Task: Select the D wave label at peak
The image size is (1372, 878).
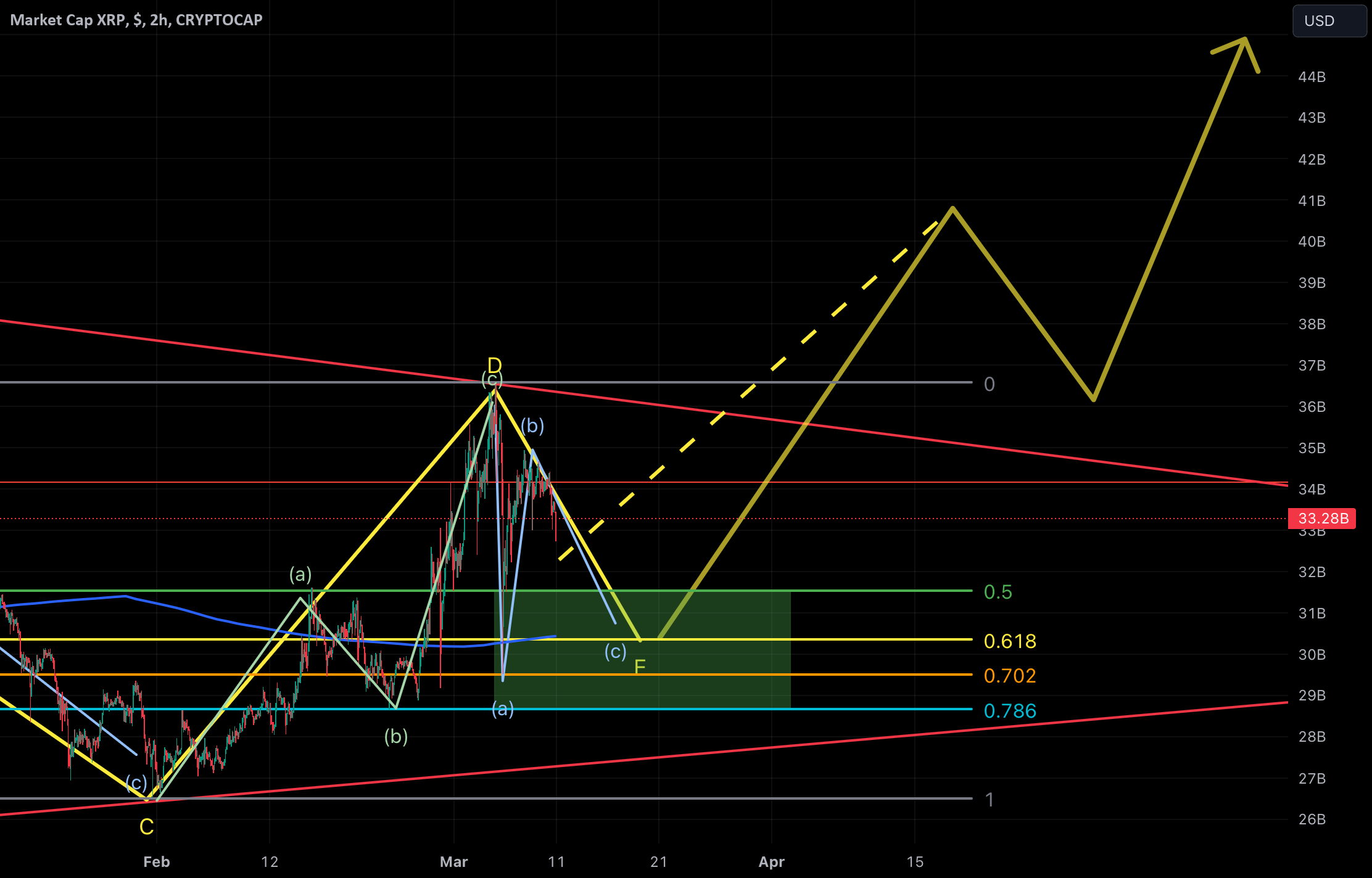Action: (494, 365)
